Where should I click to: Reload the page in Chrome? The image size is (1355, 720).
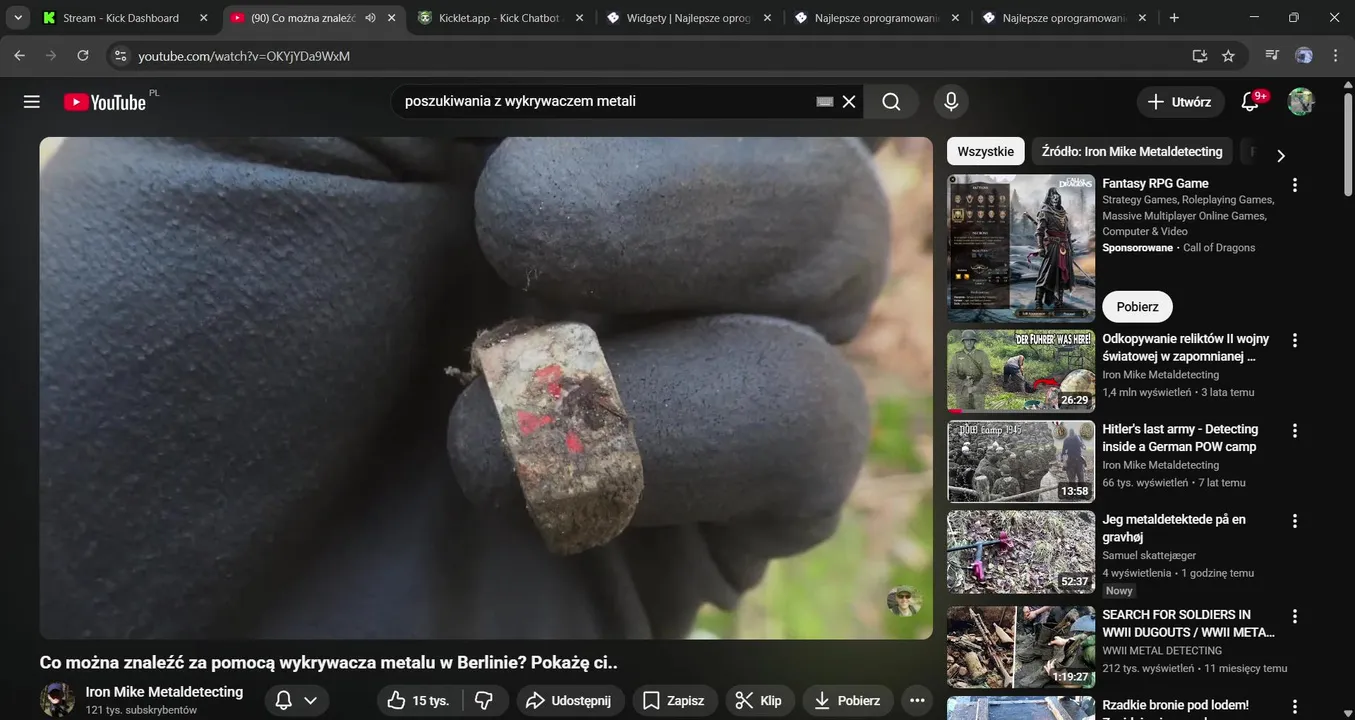[83, 56]
